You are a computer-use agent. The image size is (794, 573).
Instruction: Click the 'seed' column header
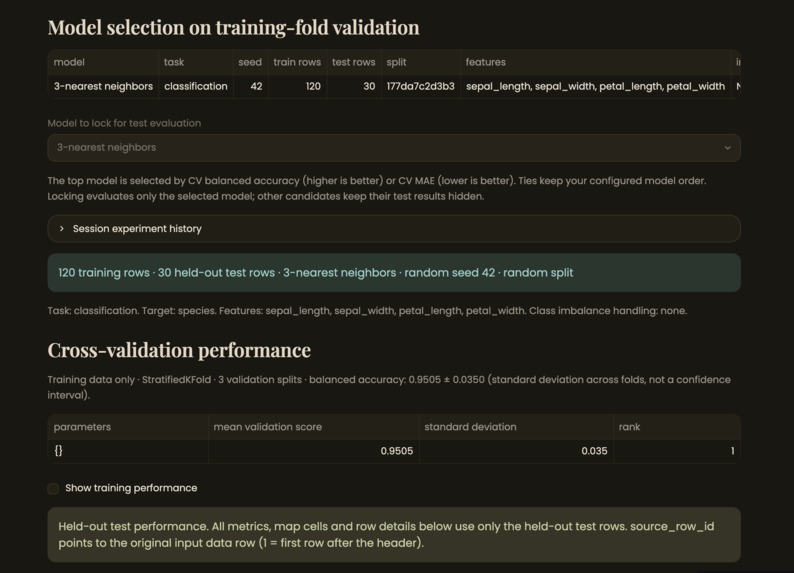click(250, 62)
